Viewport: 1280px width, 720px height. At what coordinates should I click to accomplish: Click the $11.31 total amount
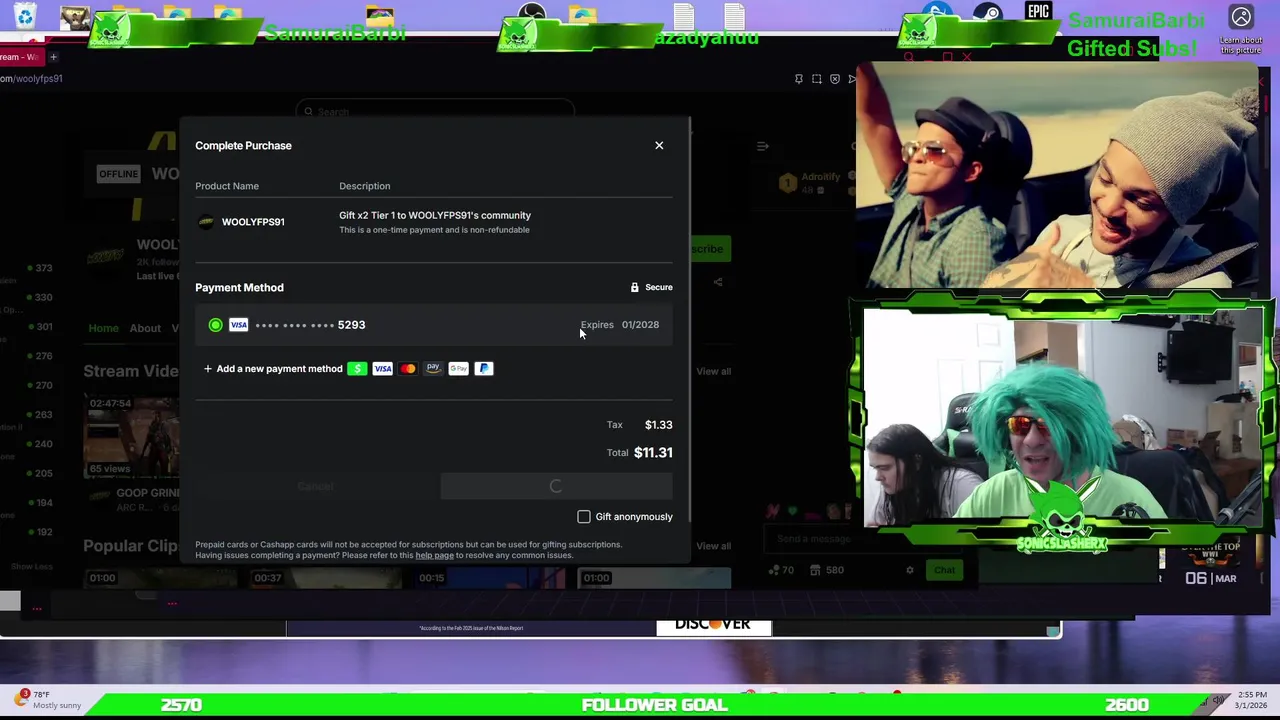653,453
